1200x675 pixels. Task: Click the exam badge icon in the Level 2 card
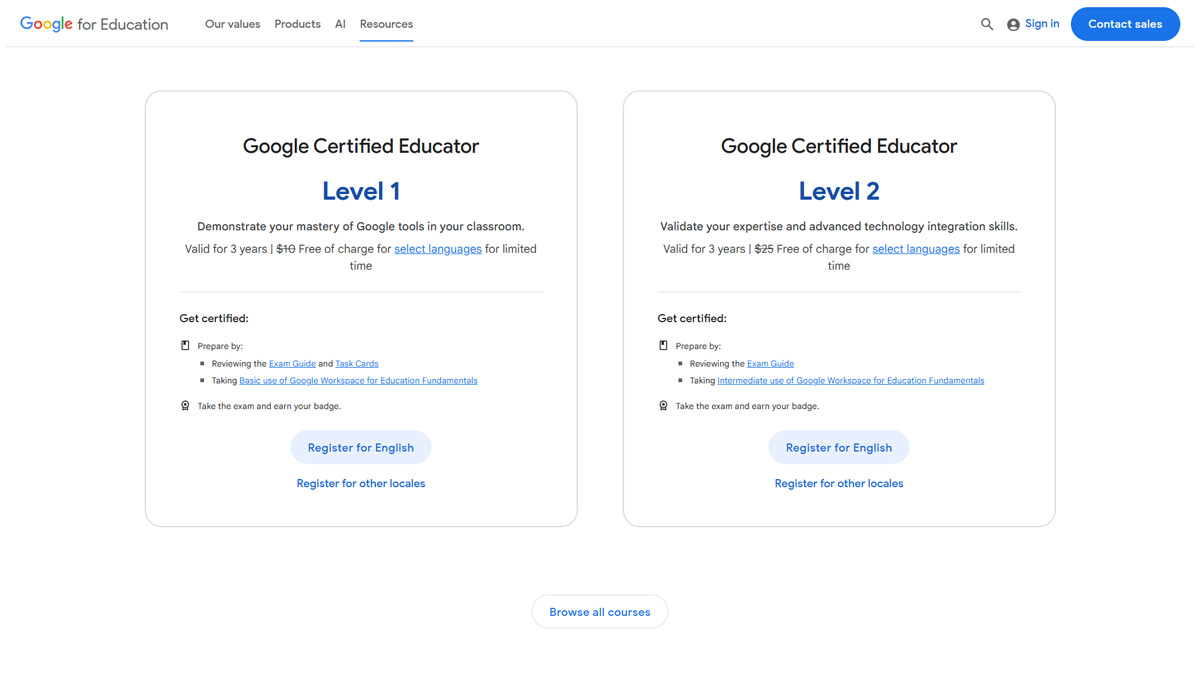663,405
